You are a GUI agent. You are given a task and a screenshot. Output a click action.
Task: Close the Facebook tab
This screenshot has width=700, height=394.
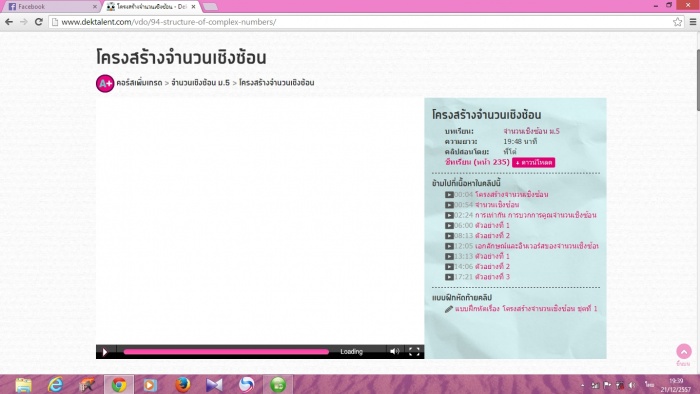[95, 7]
